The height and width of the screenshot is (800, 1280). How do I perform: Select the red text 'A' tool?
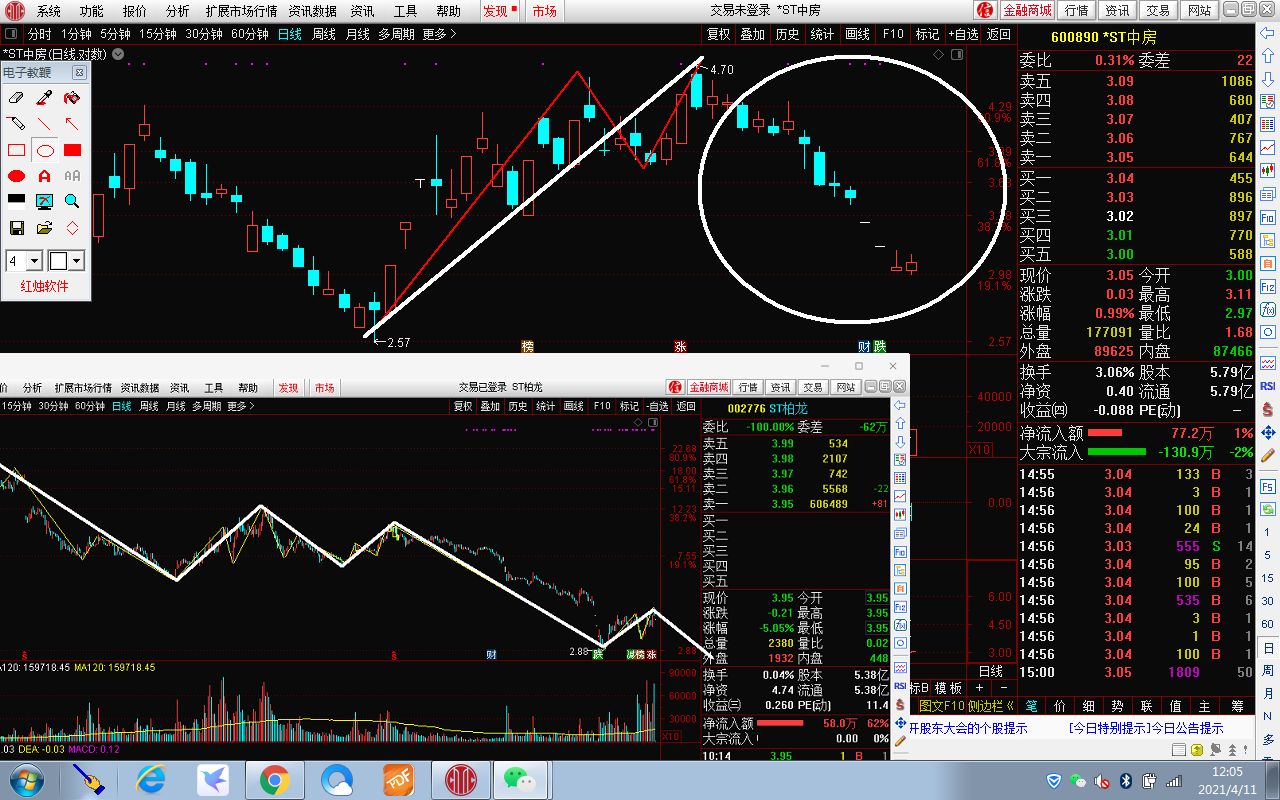click(x=44, y=176)
